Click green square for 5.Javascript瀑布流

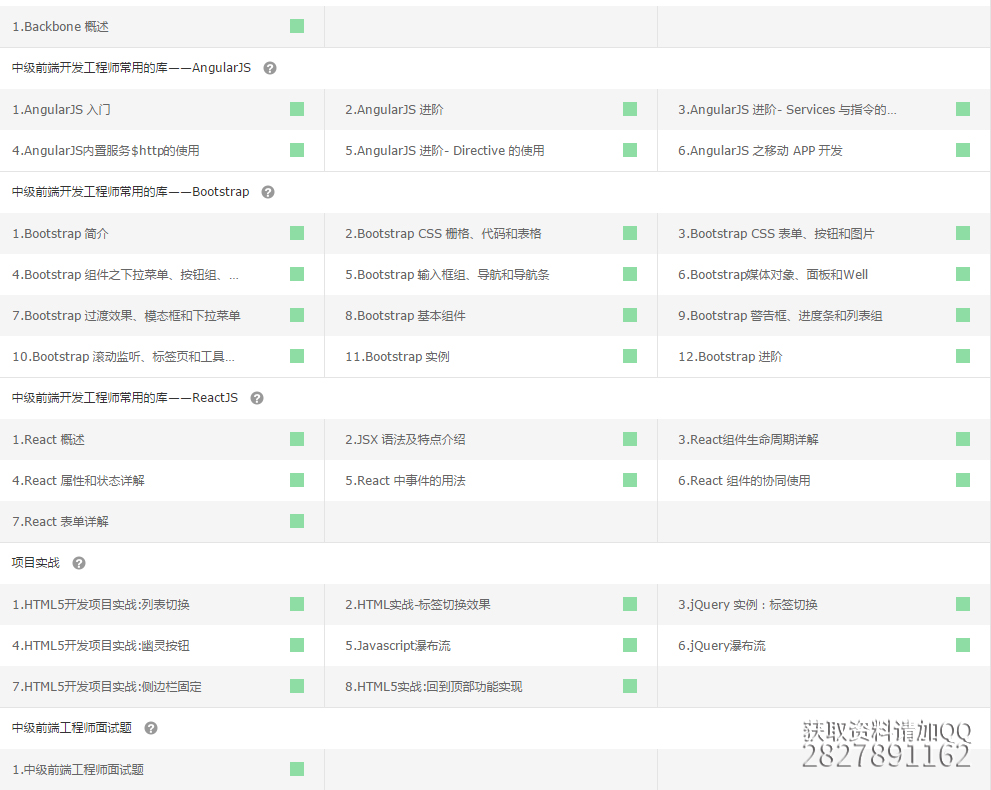[x=629, y=645]
